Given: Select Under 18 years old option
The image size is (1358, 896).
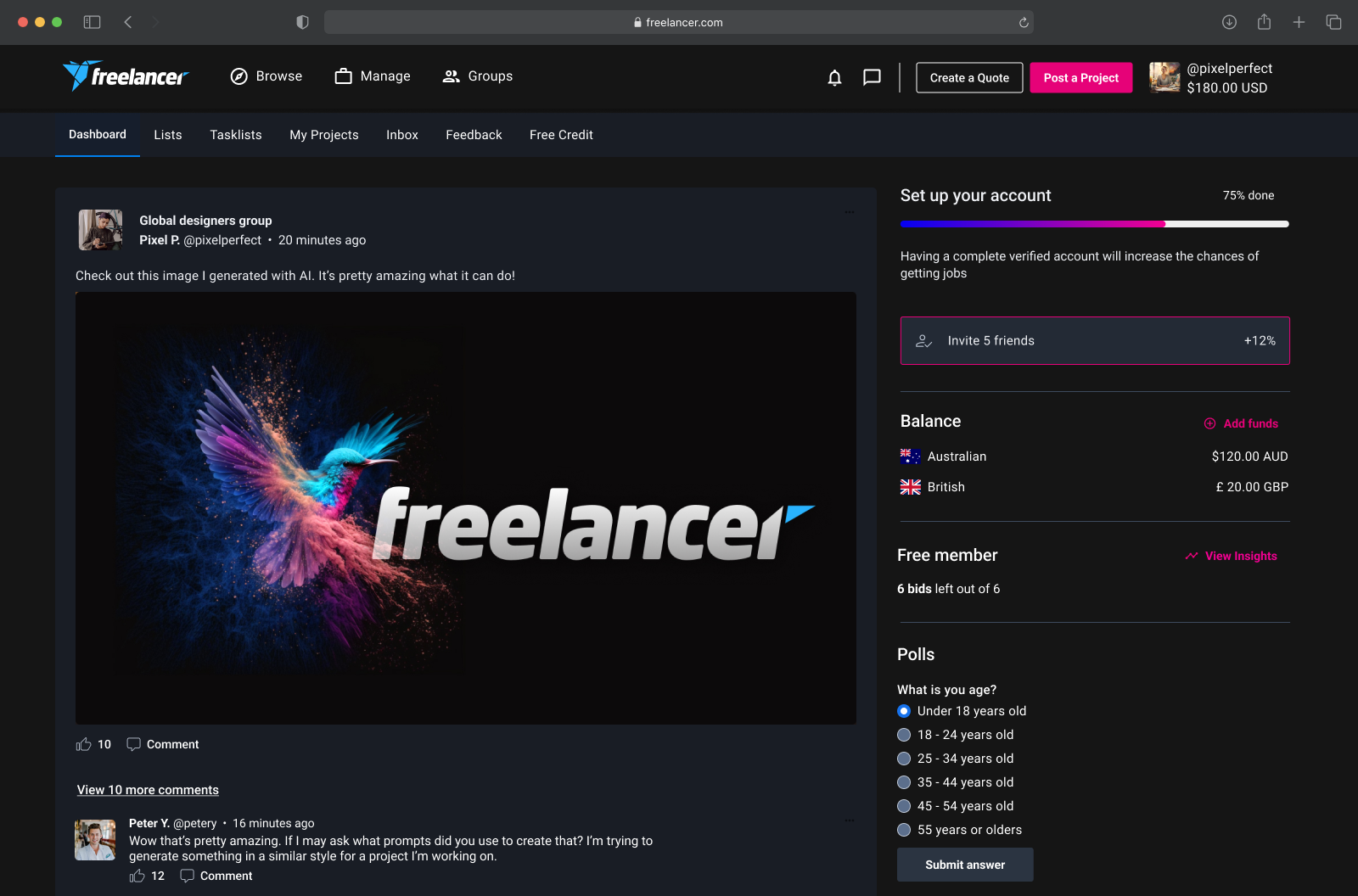Looking at the screenshot, I should [904, 711].
